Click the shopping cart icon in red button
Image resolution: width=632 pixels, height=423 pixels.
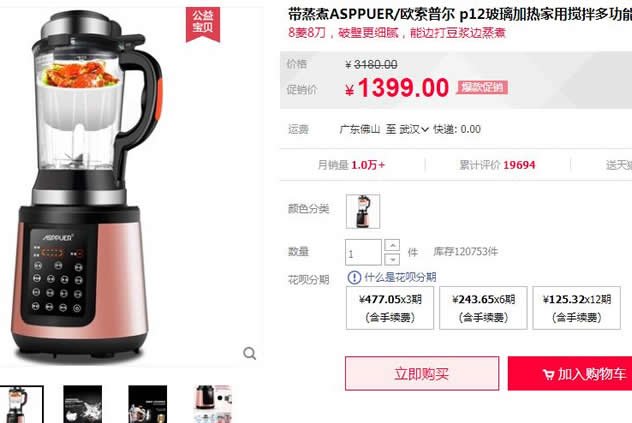pyautogui.click(x=548, y=375)
